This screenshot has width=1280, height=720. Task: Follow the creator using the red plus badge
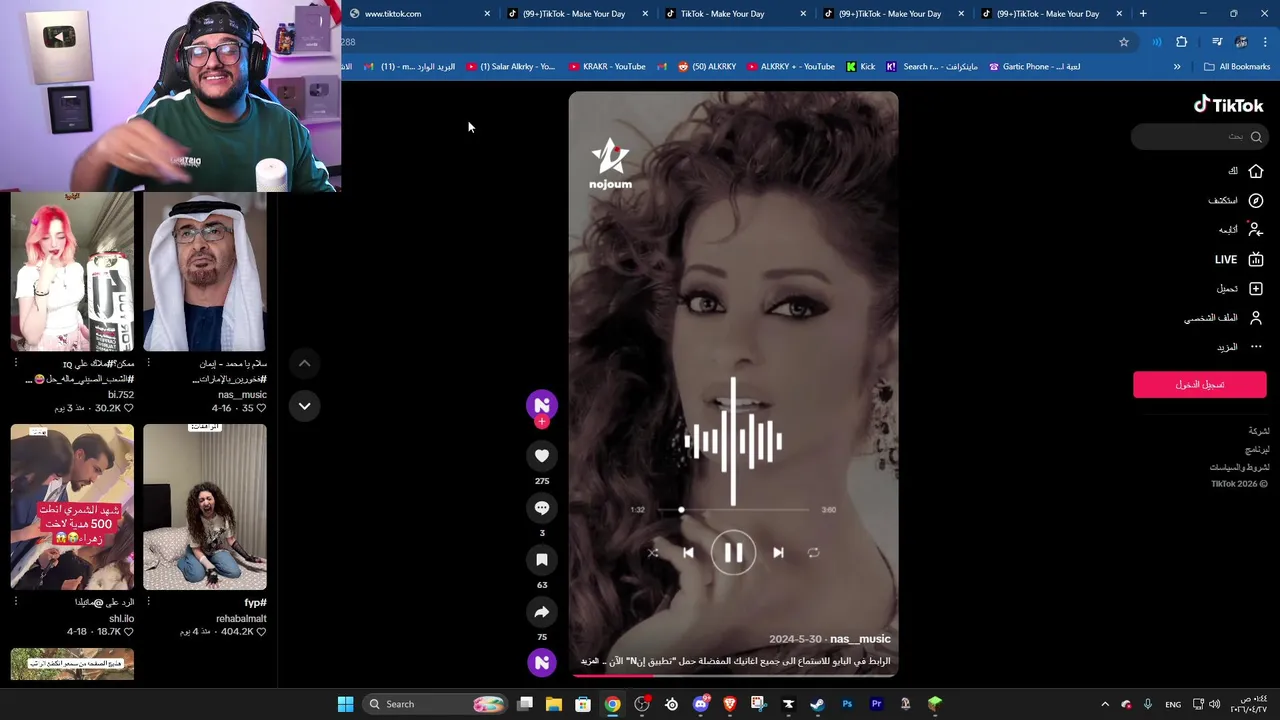[x=542, y=422]
